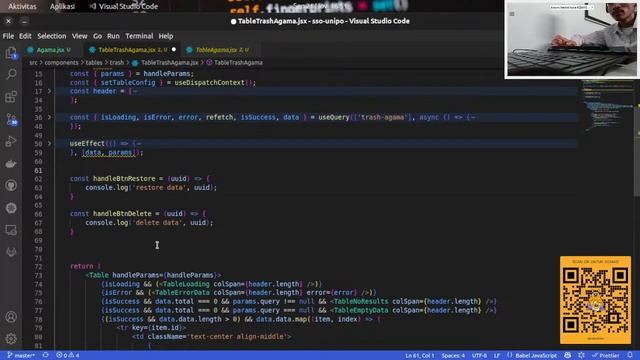This screenshot has height=360, width=640.
Task: Click handleBtnDelete on line 66
Action: [x=122, y=213]
